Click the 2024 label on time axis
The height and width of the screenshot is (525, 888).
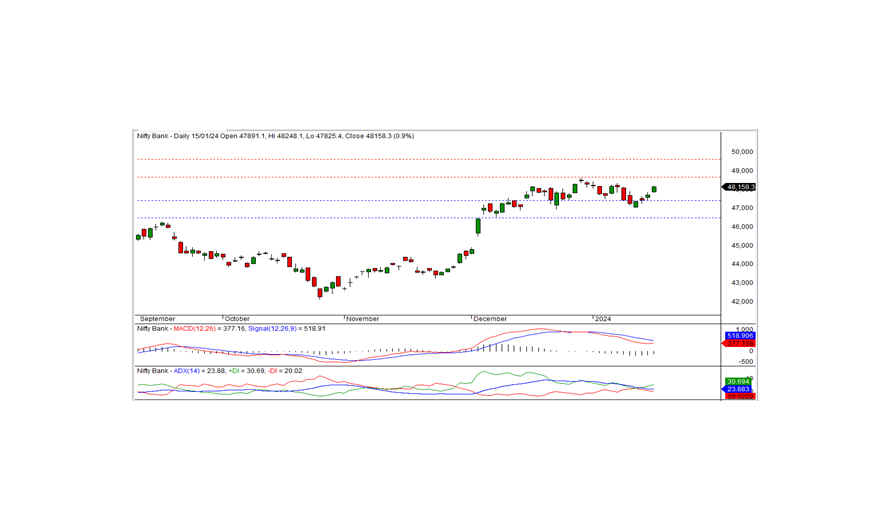(x=602, y=318)
